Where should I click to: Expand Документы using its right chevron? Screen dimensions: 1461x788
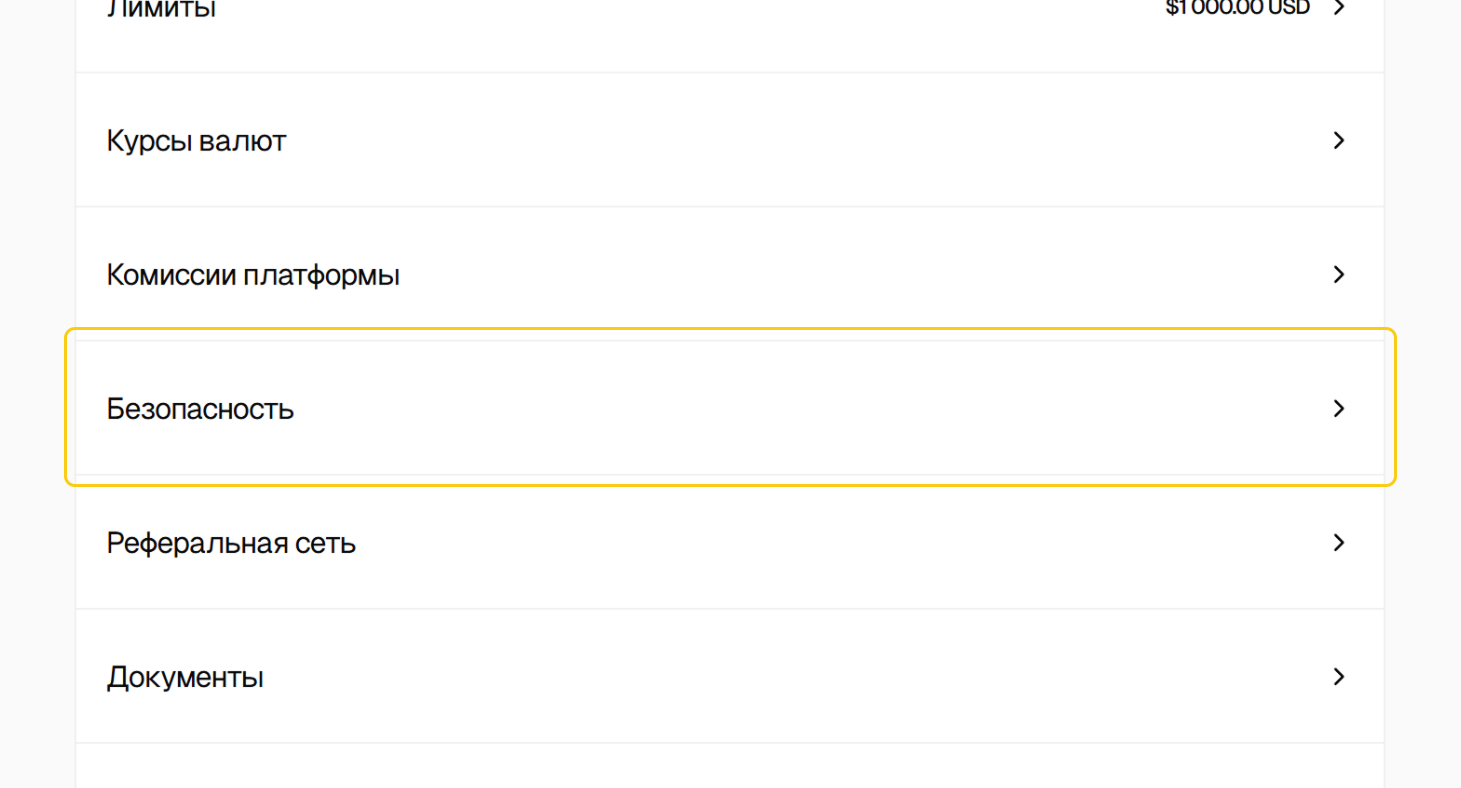1339,677
